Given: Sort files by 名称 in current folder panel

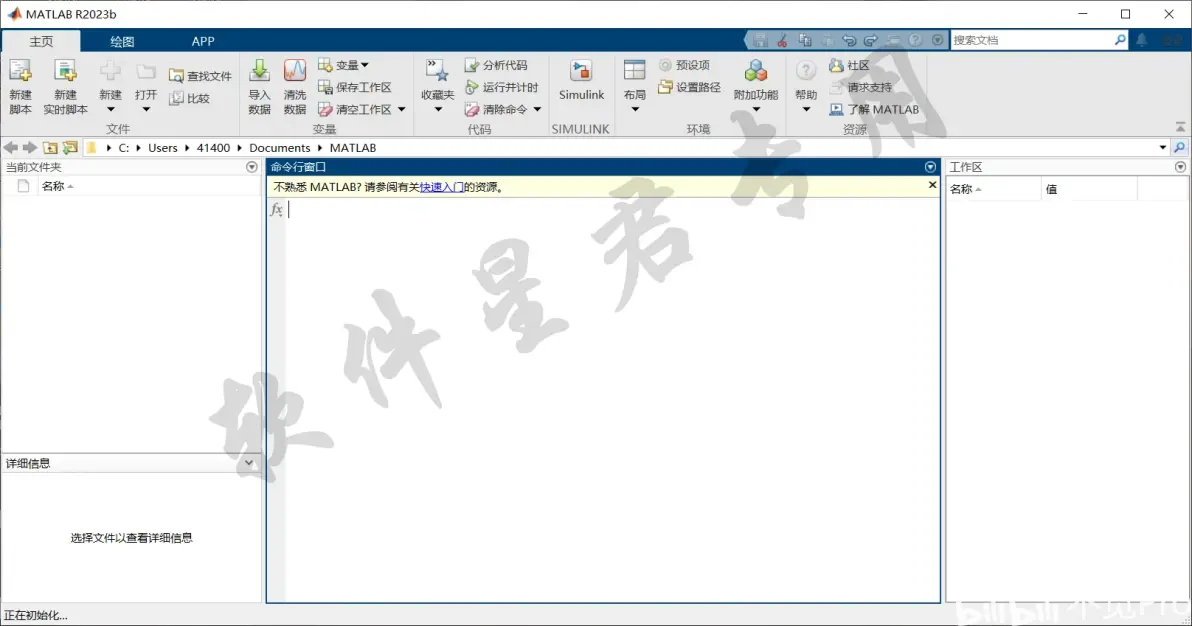Looking at the screenshot, I should 57,186.
